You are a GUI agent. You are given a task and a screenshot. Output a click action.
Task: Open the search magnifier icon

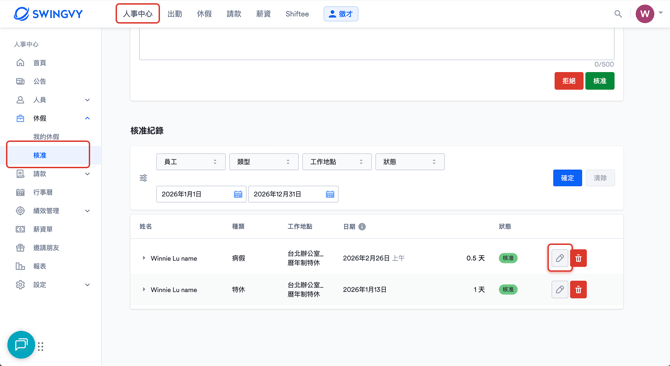(618, 14)
